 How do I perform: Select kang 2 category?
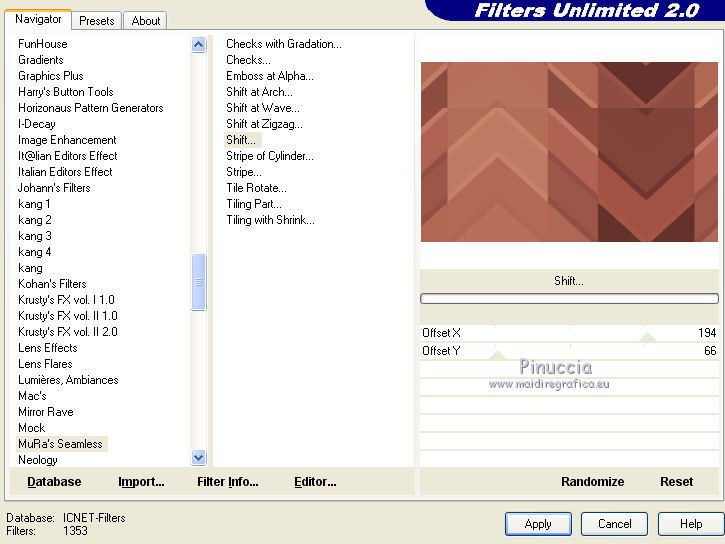35,220
